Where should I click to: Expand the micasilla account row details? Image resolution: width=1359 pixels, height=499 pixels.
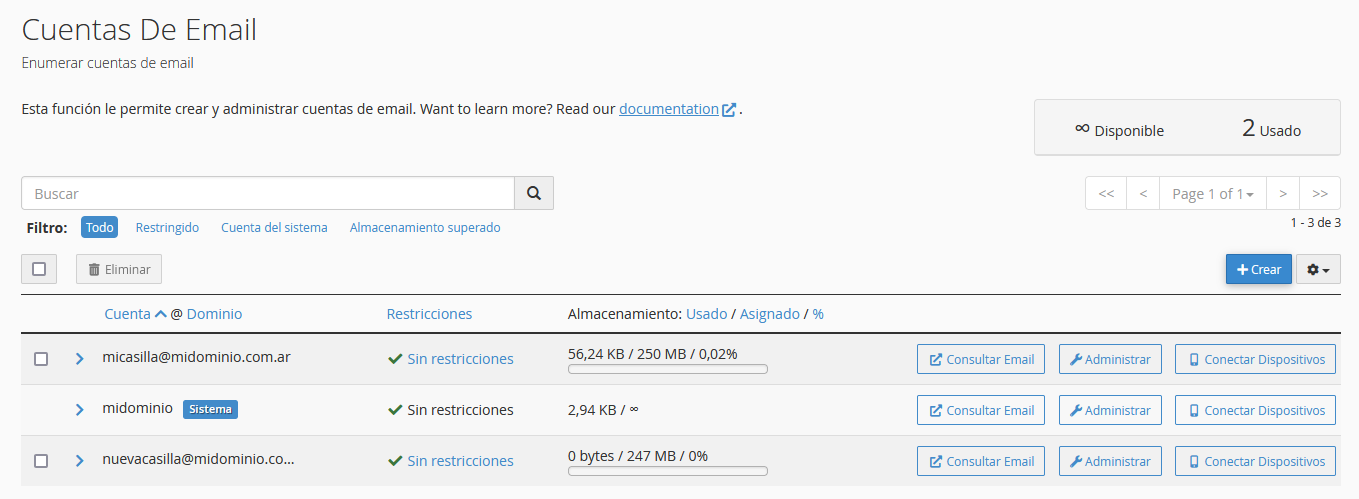80,358
